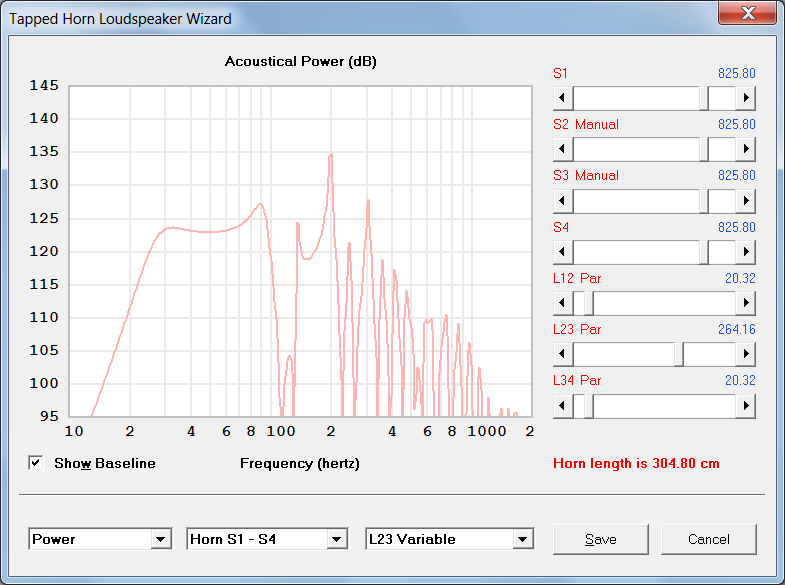Click the Horn length is 304.80 cm text
The width and height of the screenshot is (785, 585).
tap(636, 463)
